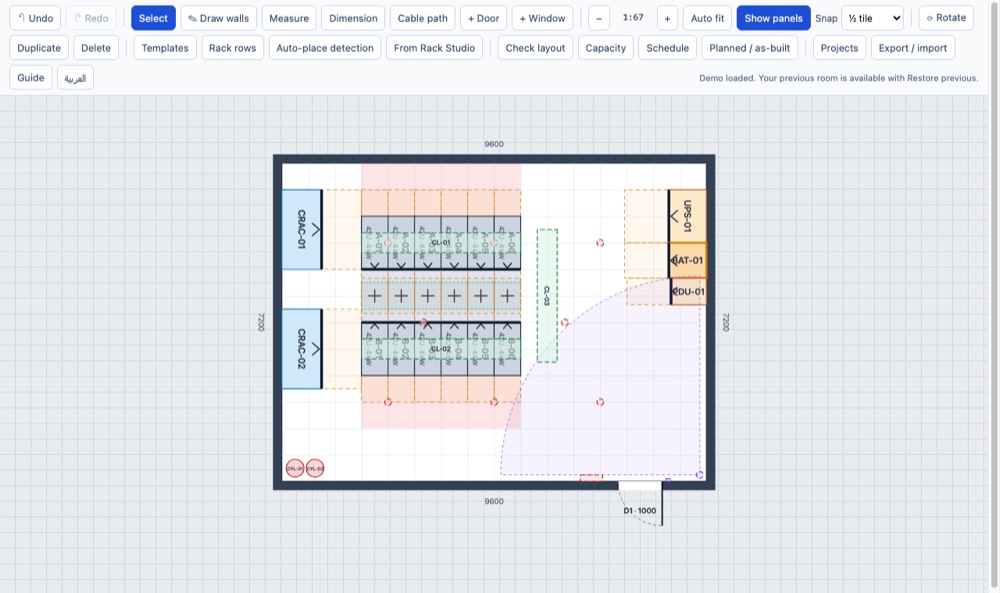The height and width of the screenshot is (593, 1000).
Task: Select the UPS-01 unit
Action: click(688, 216)
